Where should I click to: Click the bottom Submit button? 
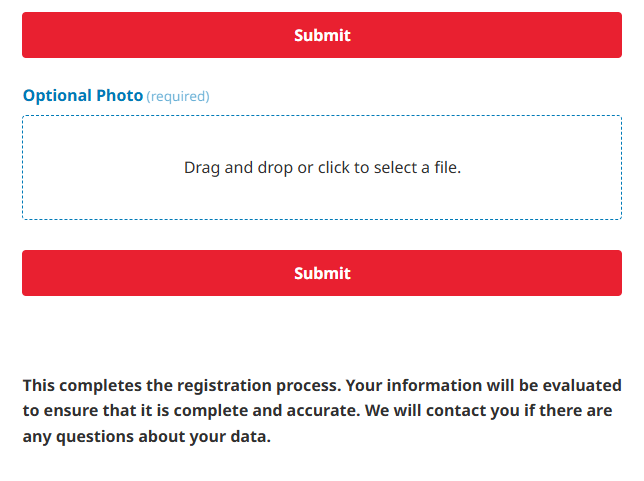tap(322, 273)
